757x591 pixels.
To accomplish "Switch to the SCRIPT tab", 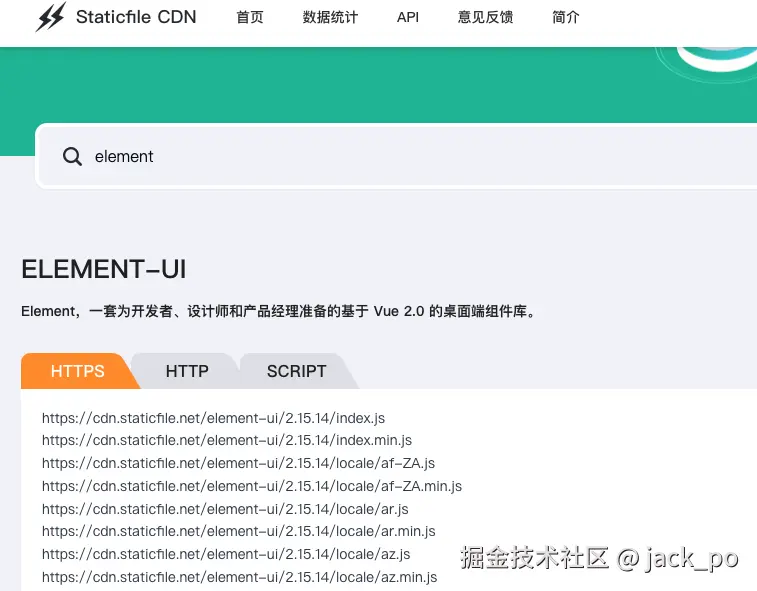I will point(296,371).
